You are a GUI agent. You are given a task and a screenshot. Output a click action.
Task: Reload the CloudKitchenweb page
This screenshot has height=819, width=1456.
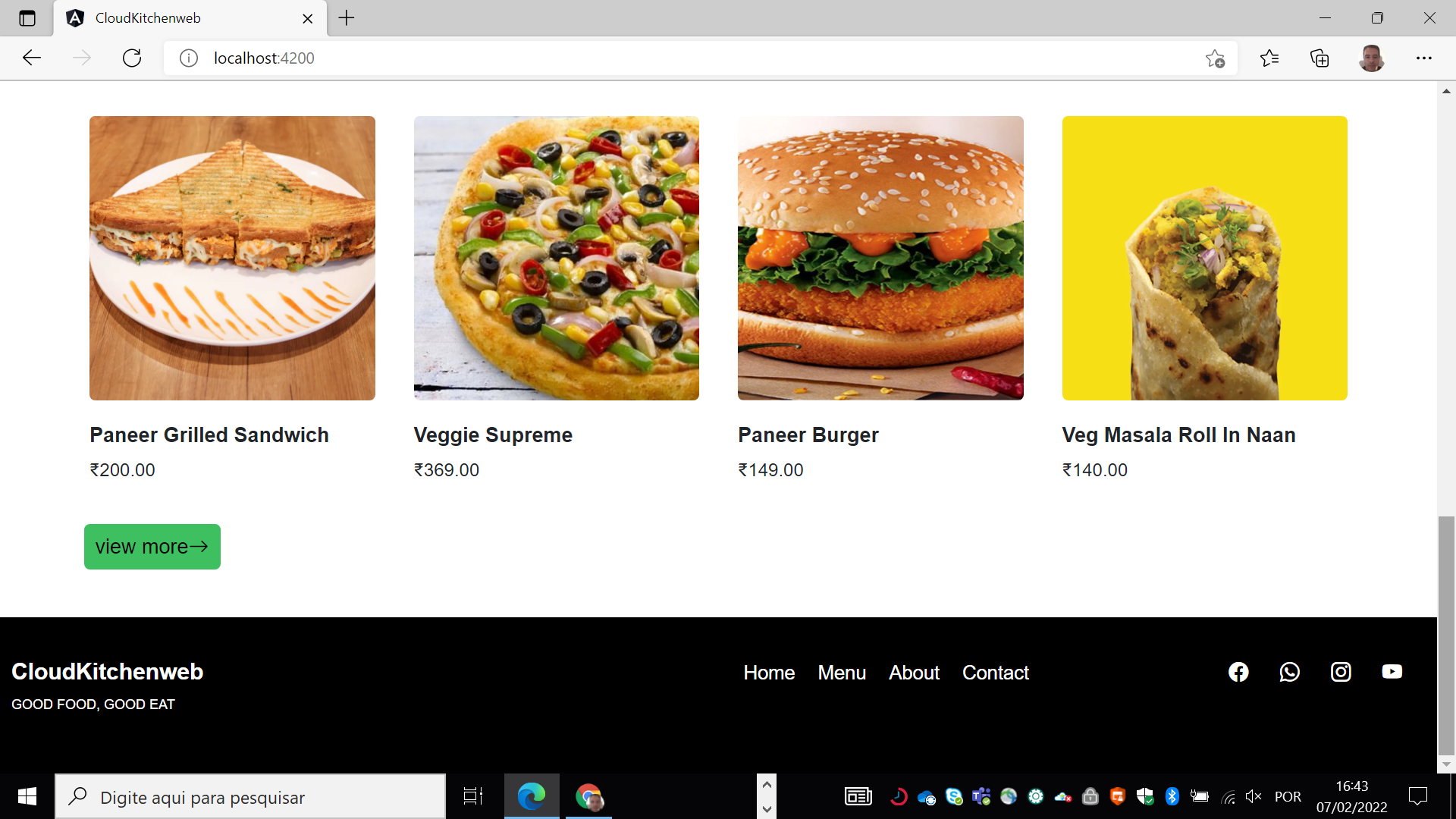coord(132,58)
